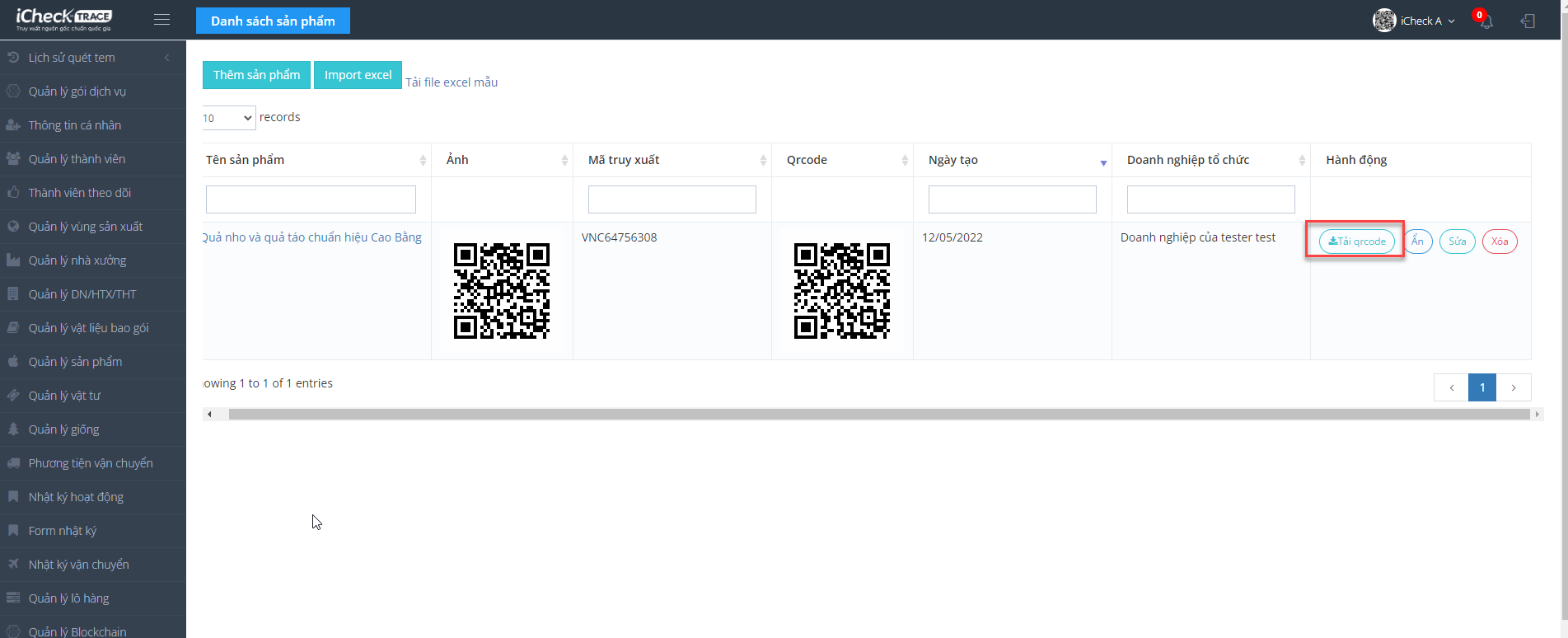Open Quản lý Blockchain menu item
This screenshot has width=1568, height=638.
(x=93, y=629)
